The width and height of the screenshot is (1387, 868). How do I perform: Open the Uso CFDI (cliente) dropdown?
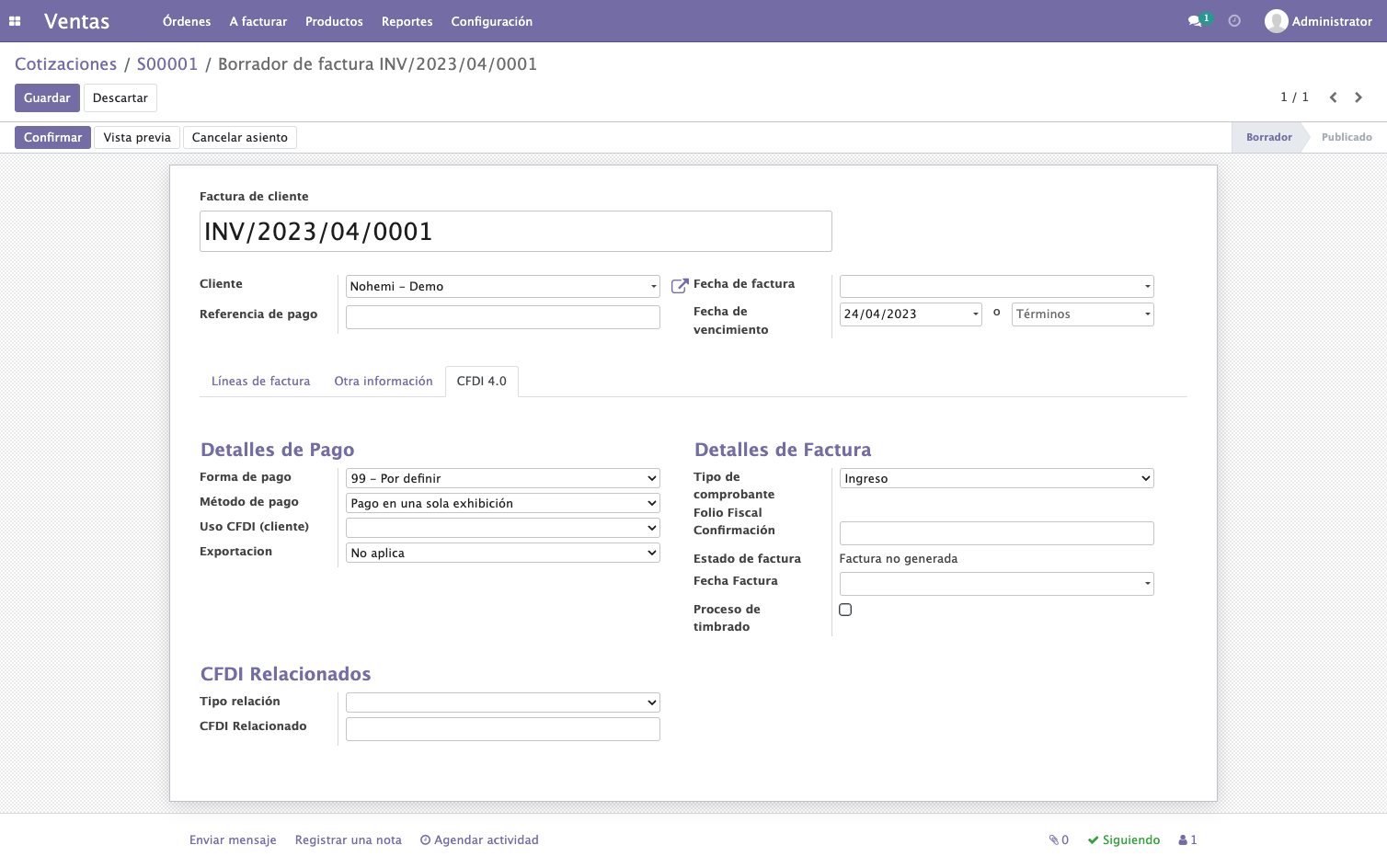503,528
